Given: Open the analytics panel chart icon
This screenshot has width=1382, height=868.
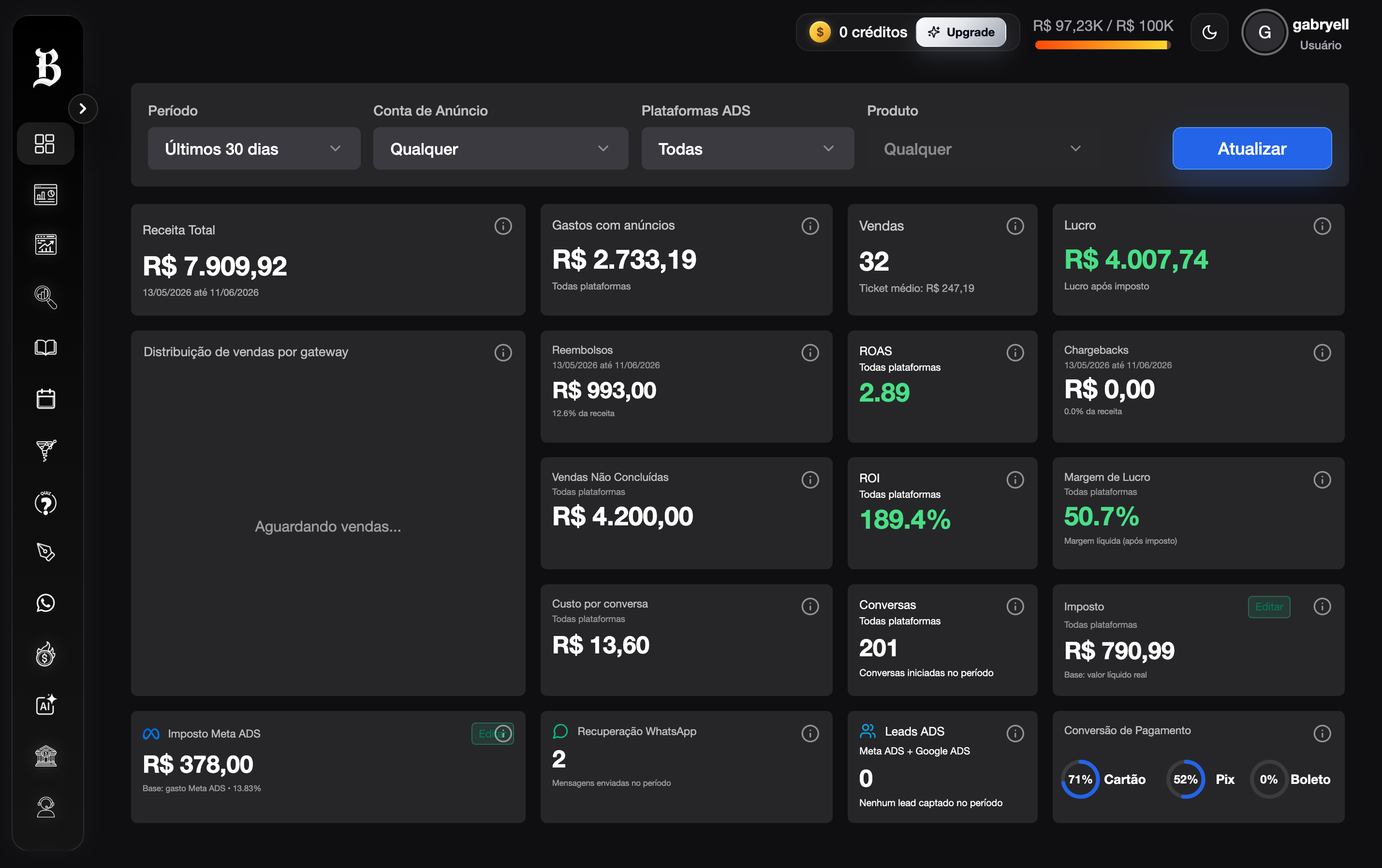Looking at the screenshot, I should pos(45,194).
